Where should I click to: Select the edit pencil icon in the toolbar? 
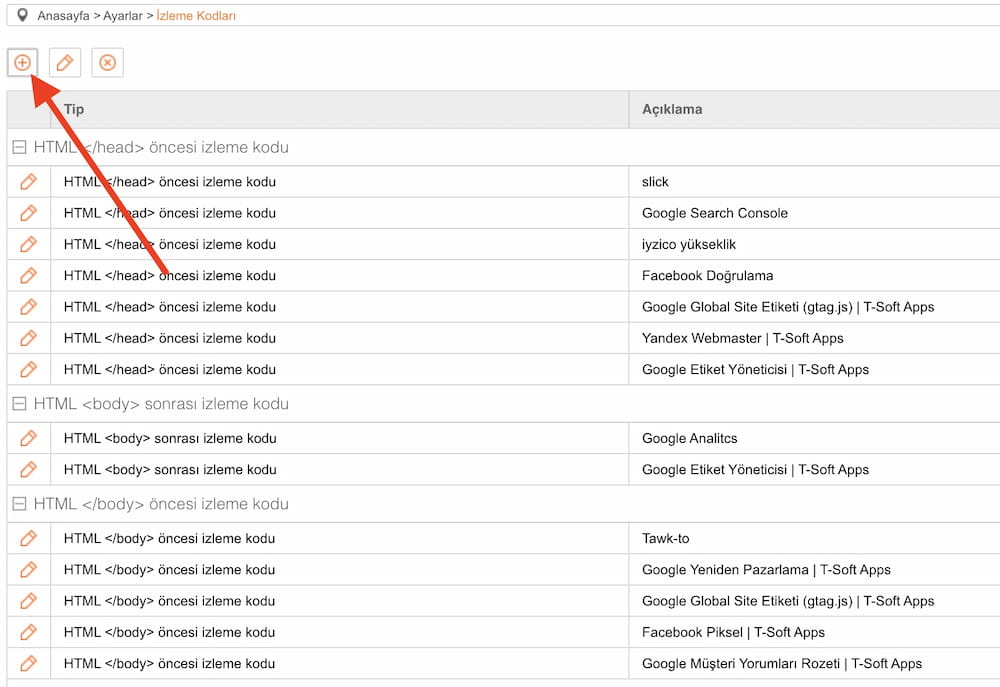(x=64, y=62)
